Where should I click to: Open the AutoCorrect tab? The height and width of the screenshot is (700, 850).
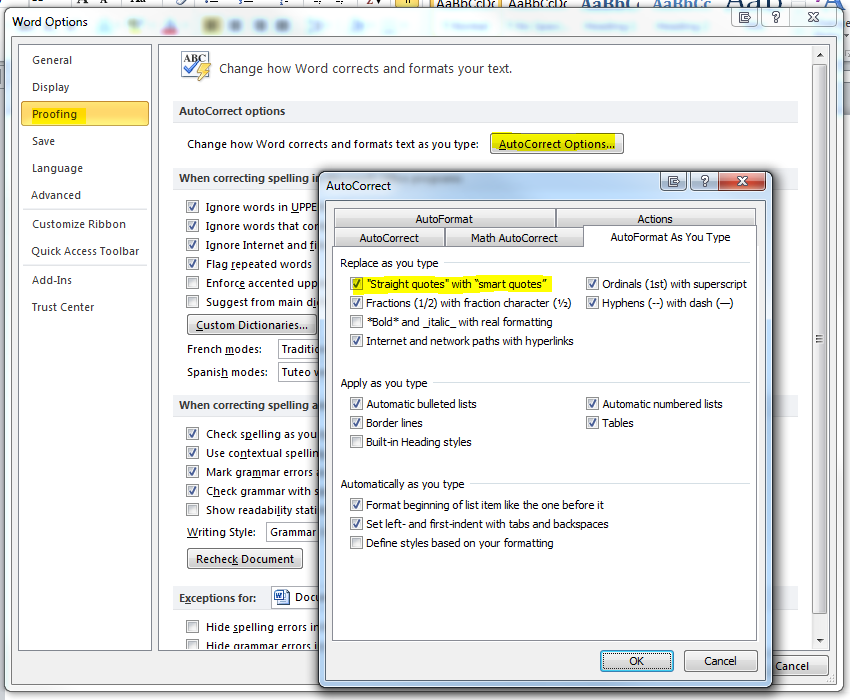[389, 237]
